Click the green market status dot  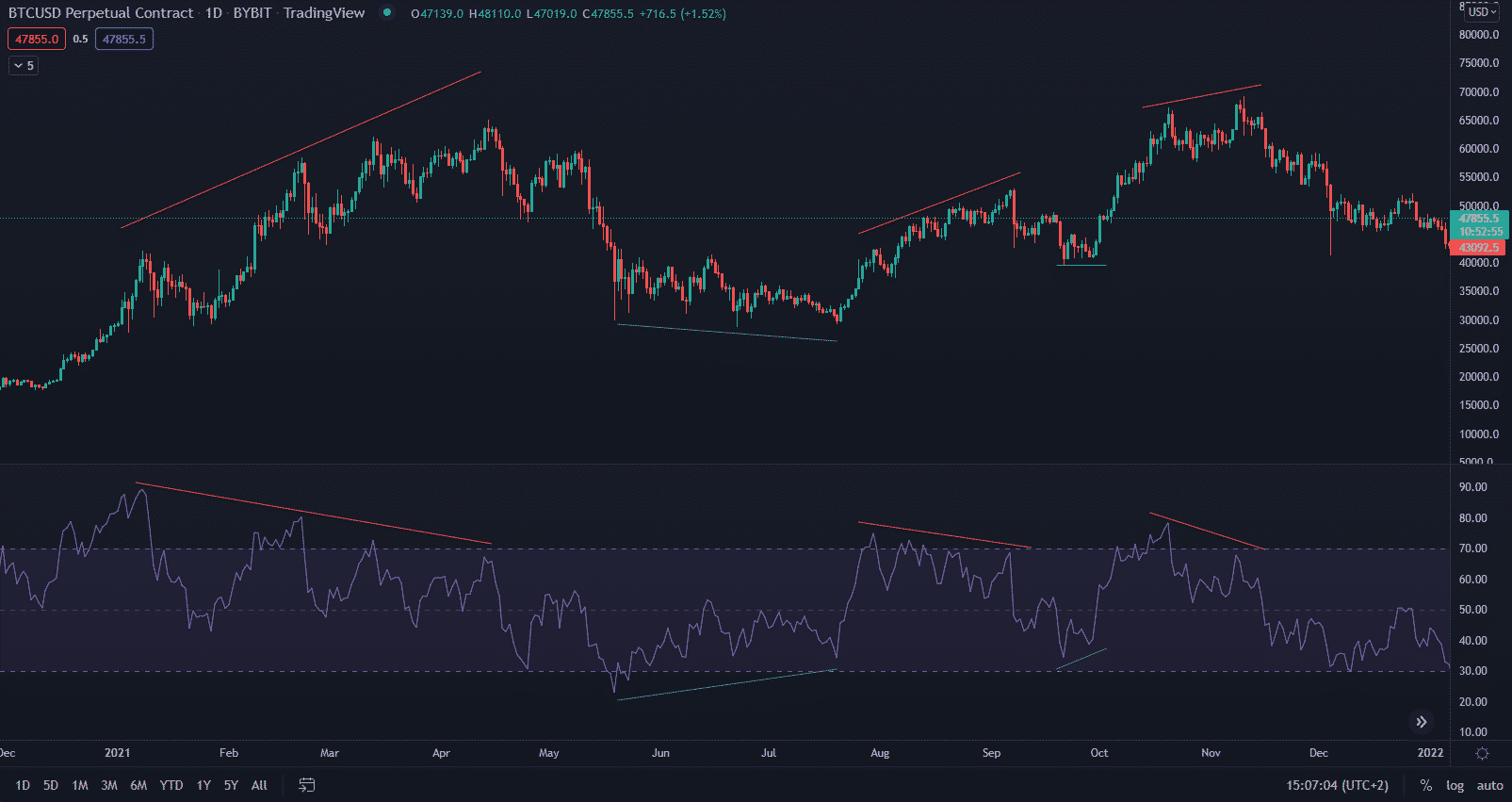click(386, 13)
